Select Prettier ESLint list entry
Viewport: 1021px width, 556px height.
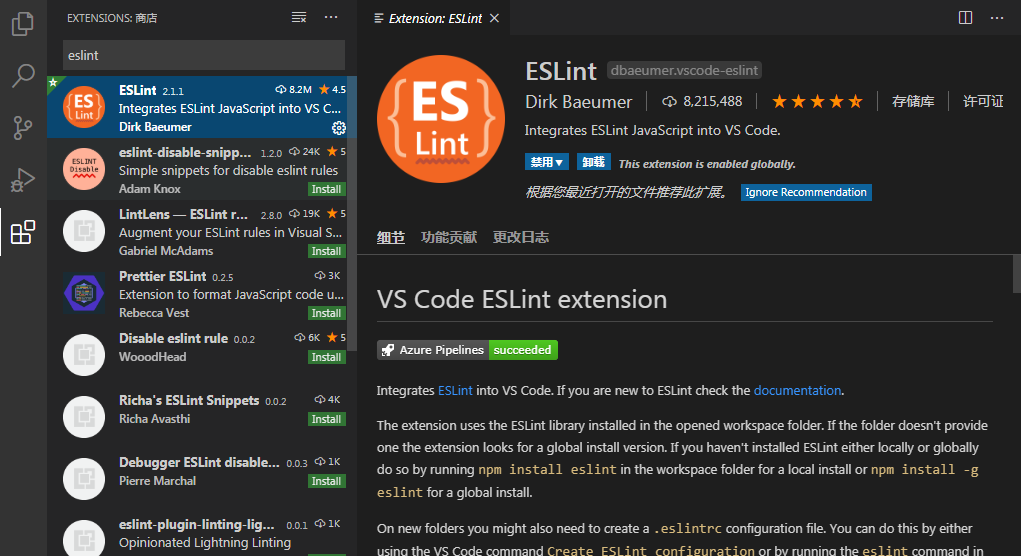(x=202, y=293)
